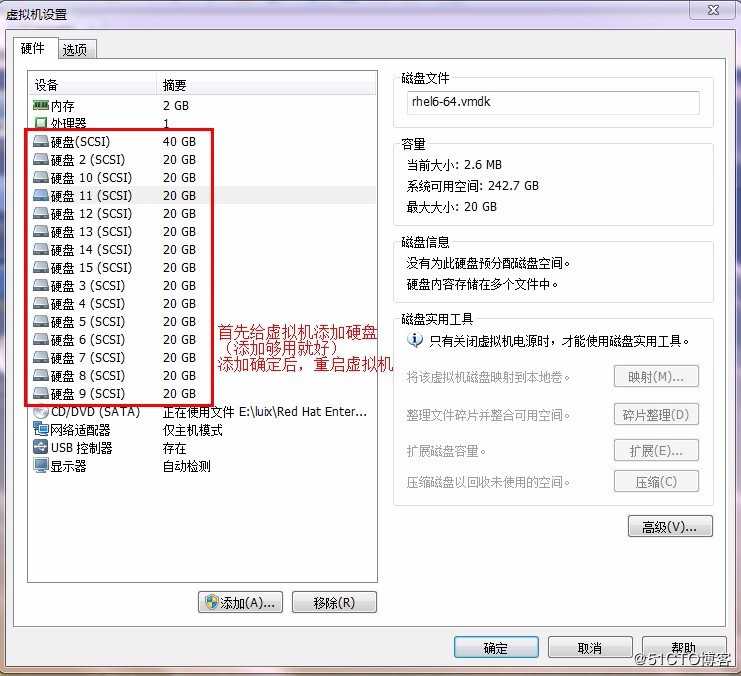Click the 硬盘 14 (SCSI) disk icon
741x676 pixels.
pyautogui.click(x=41, y=249)
